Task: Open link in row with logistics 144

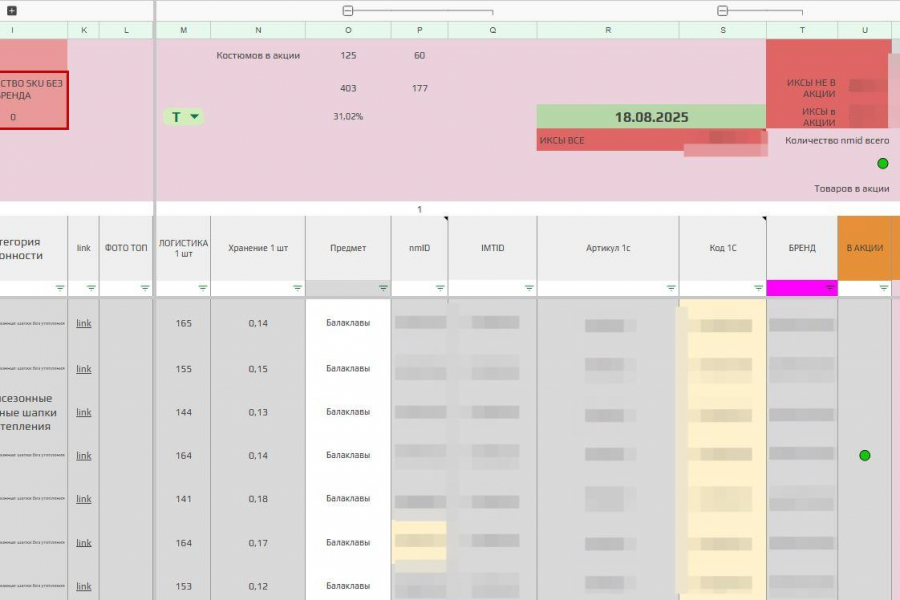Action: tap(84, 412)
